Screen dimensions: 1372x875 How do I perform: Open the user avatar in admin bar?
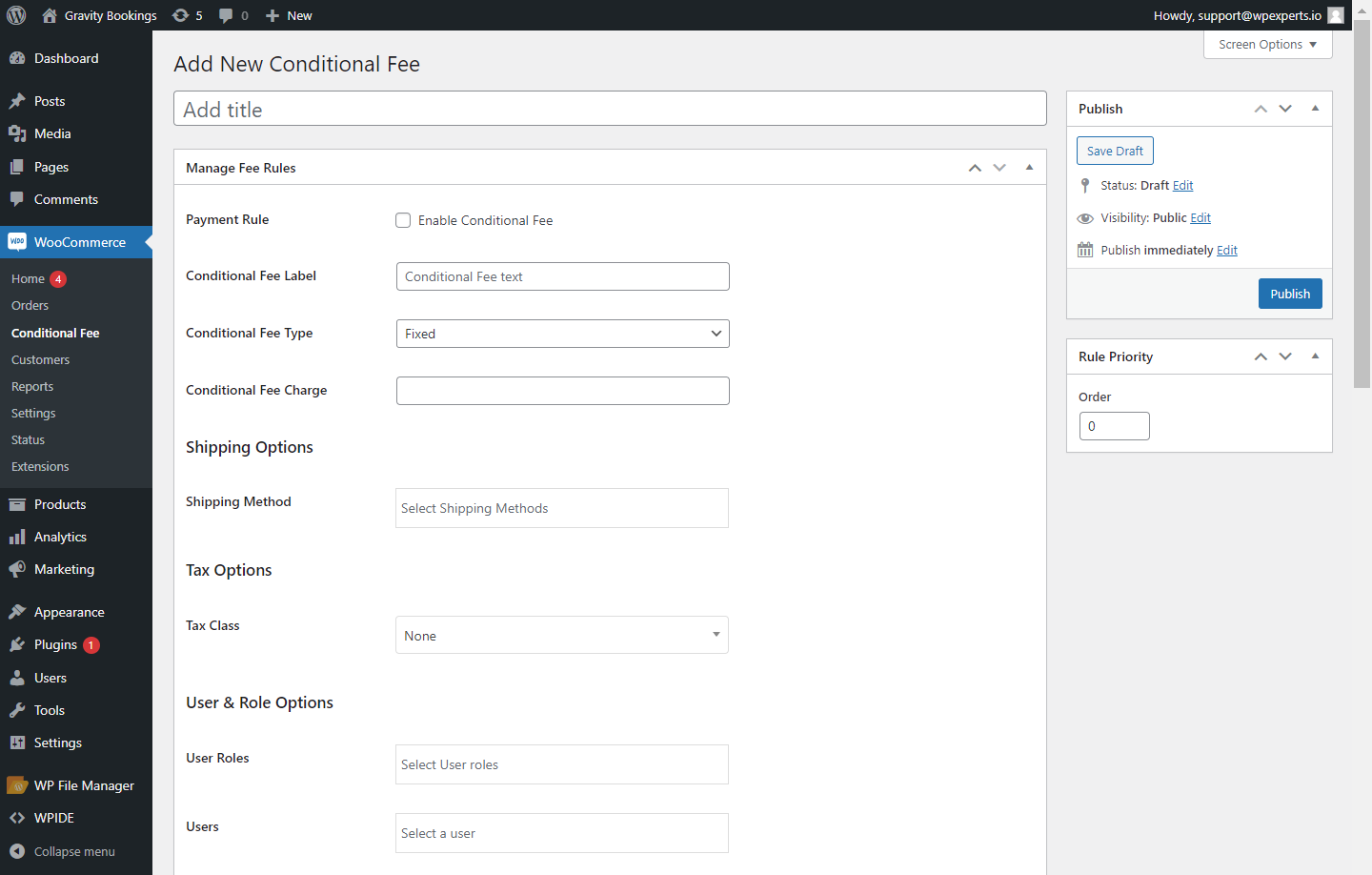(x=1336, y=15)
